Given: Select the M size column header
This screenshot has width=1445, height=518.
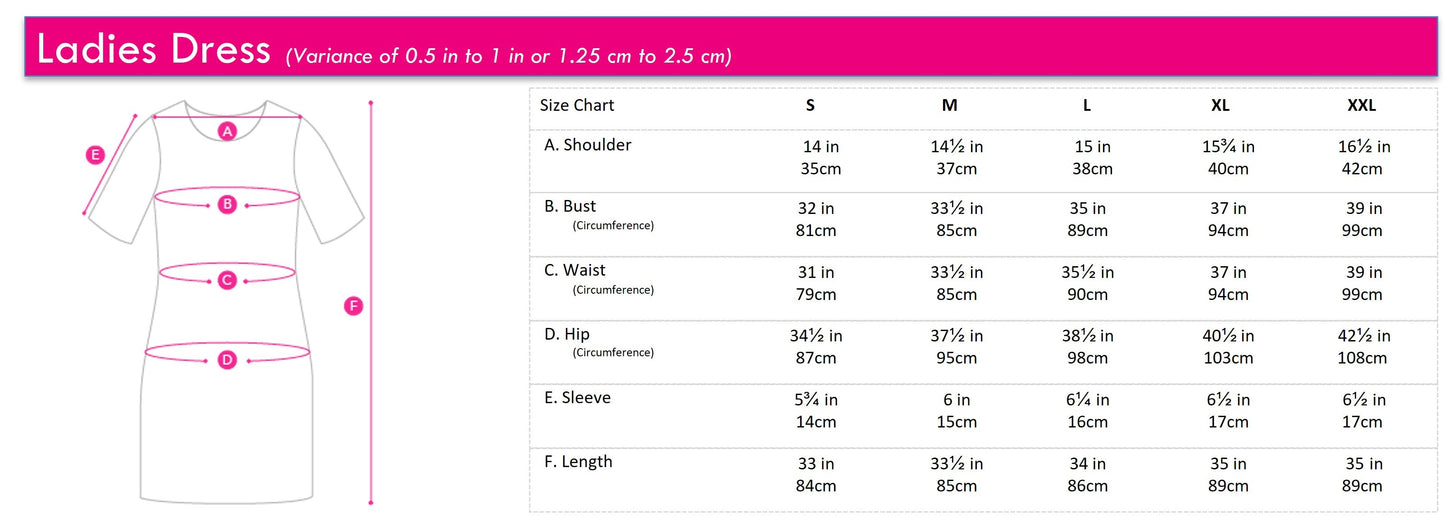Looking at the screenshot, I should click(950, 106).
